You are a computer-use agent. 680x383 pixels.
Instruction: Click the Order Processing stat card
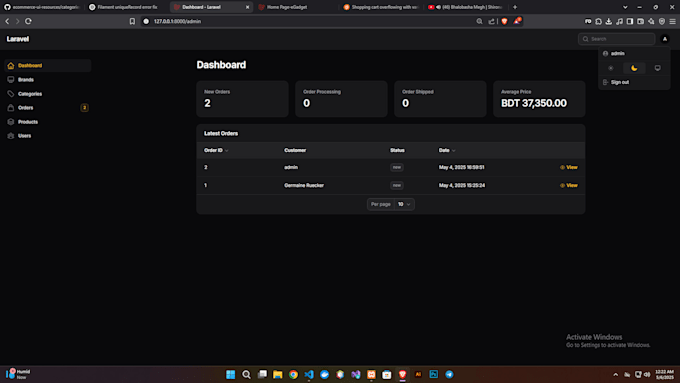pos(341,99)
